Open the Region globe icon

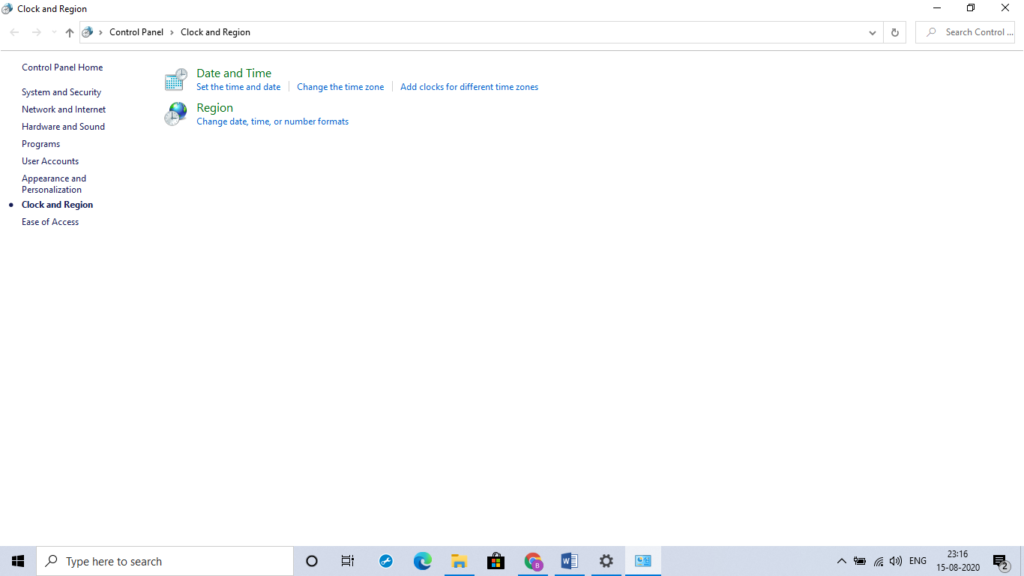(176, 114)
